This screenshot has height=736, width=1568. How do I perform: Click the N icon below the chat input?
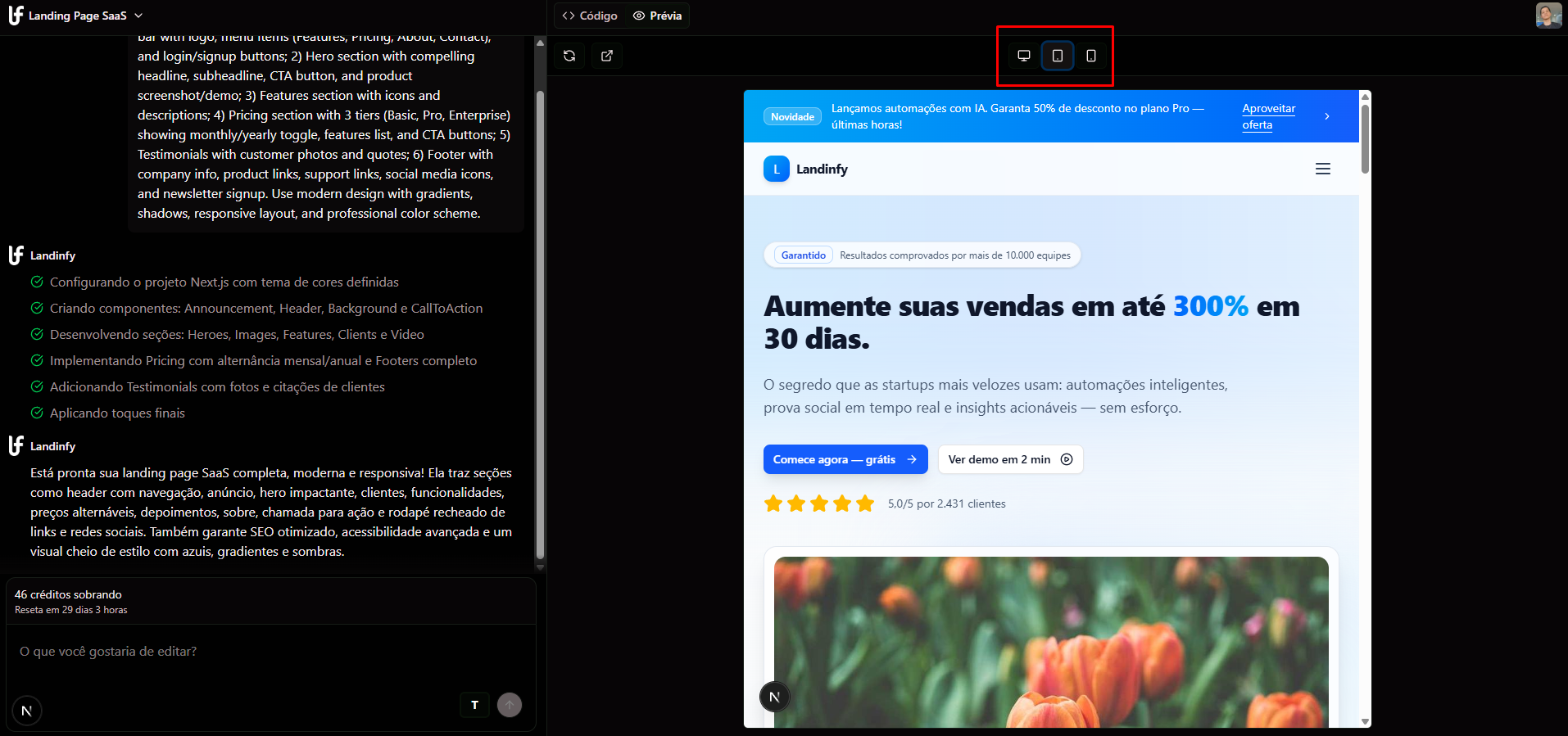[26, 711]
